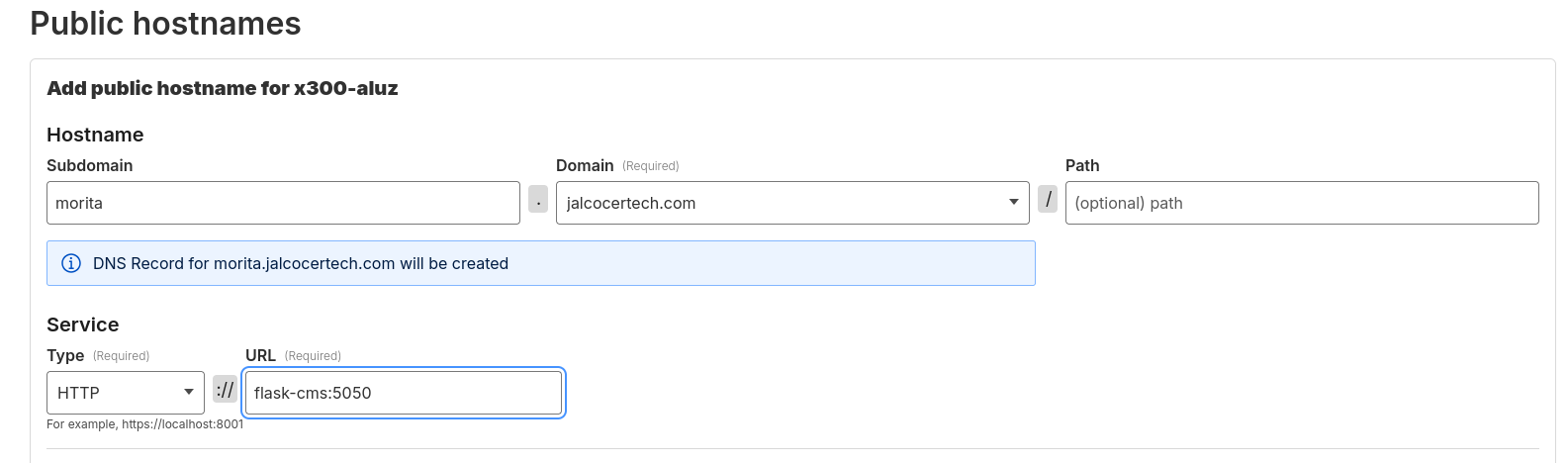Open the Domain dropdown showing jalcocertech.com
The image size is (1568, 463).
click(x=792, y=203)
